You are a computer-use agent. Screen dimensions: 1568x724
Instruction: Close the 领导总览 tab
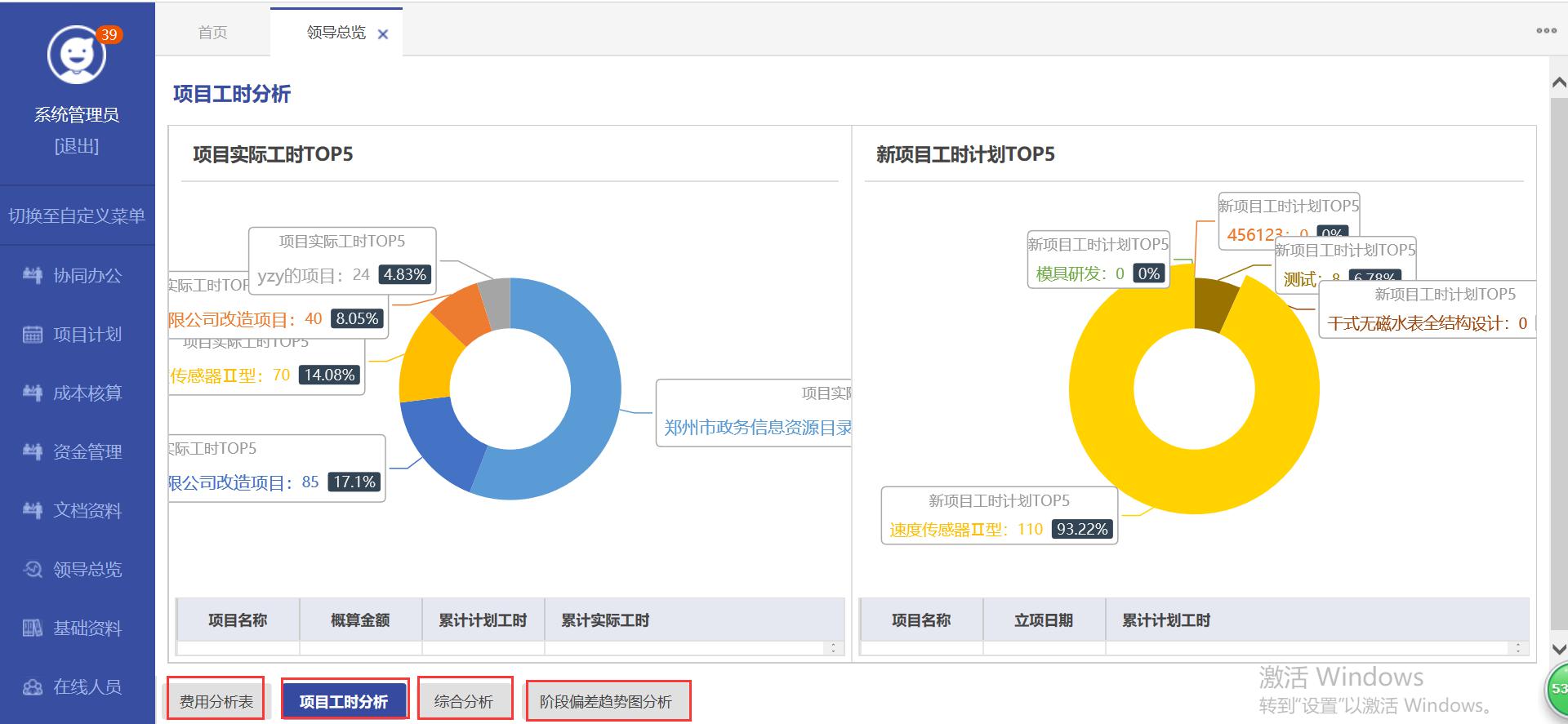point(383,34)
